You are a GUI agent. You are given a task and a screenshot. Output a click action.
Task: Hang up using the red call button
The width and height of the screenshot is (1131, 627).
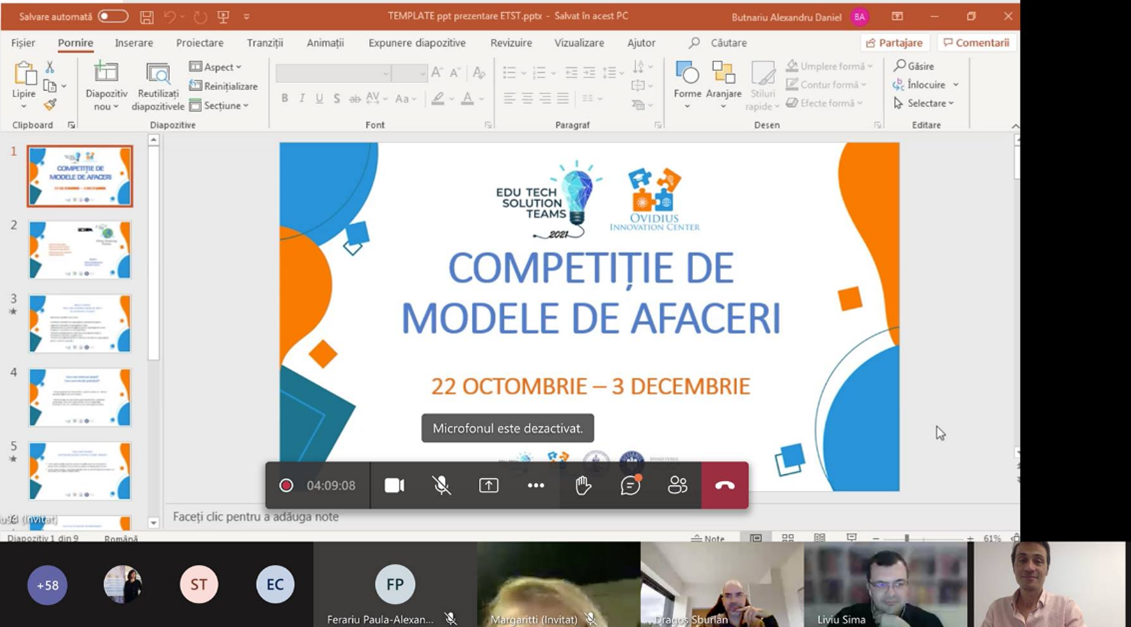click(724, 485)
